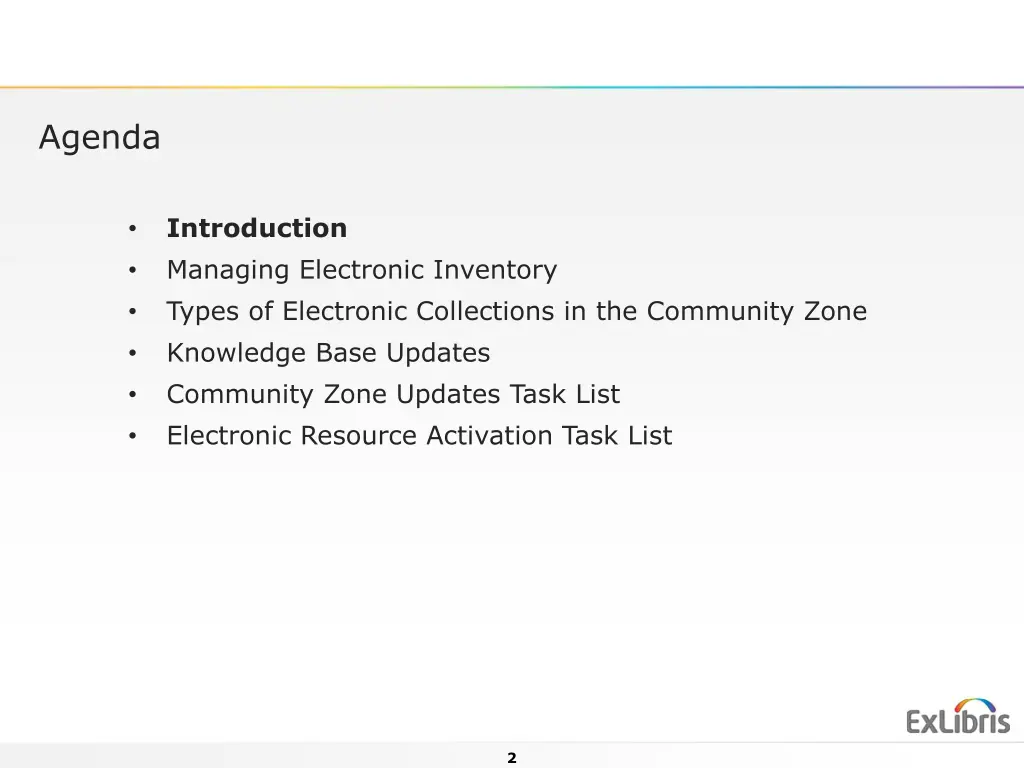Click bullet beside Types of Electronic Collections
Viewport: 1024px width, 768px height.
tap(133, 312)
